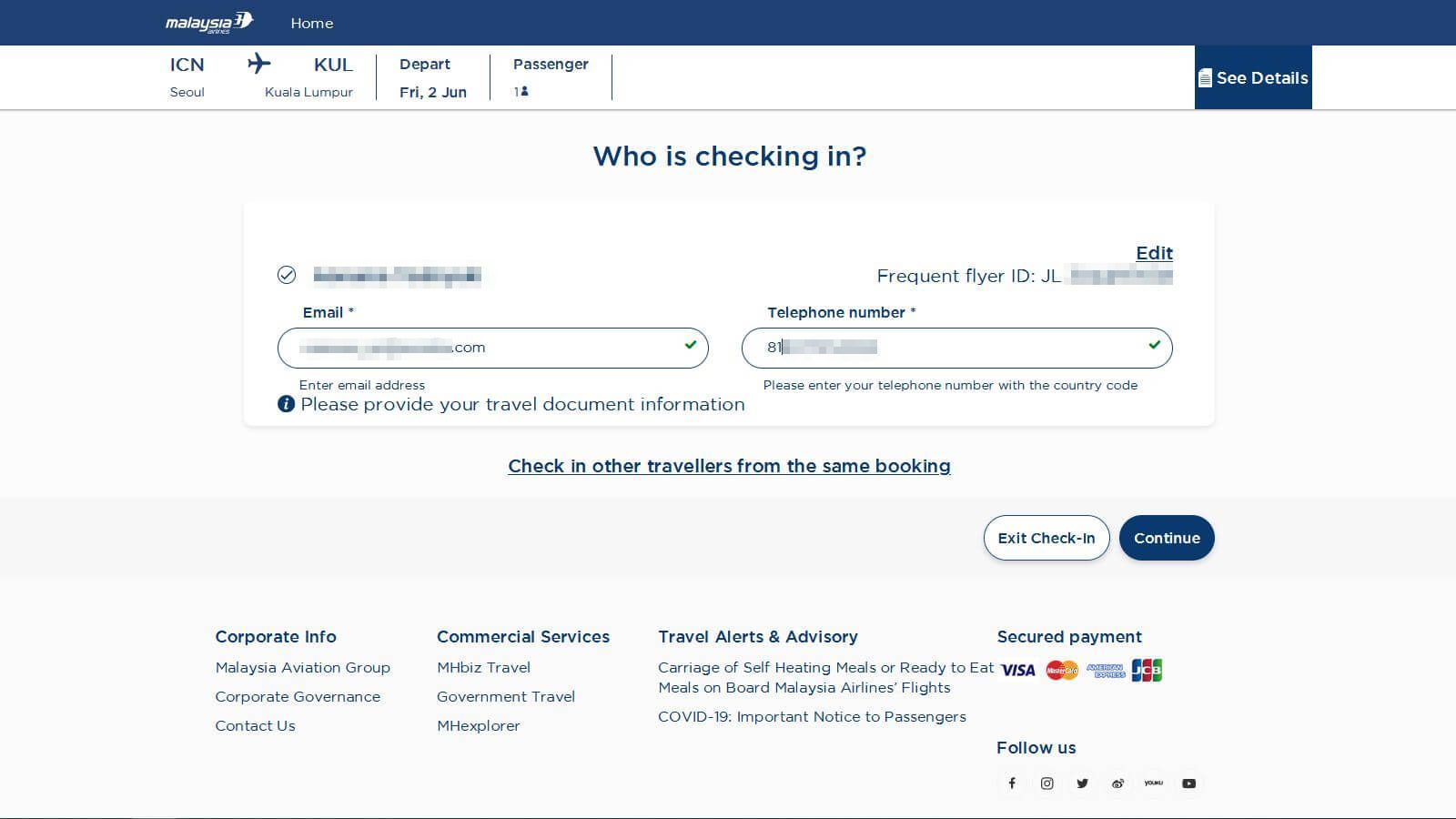Click Edit link for passenger details
Screen dimensions: 1456x819
pos(1154,253)
